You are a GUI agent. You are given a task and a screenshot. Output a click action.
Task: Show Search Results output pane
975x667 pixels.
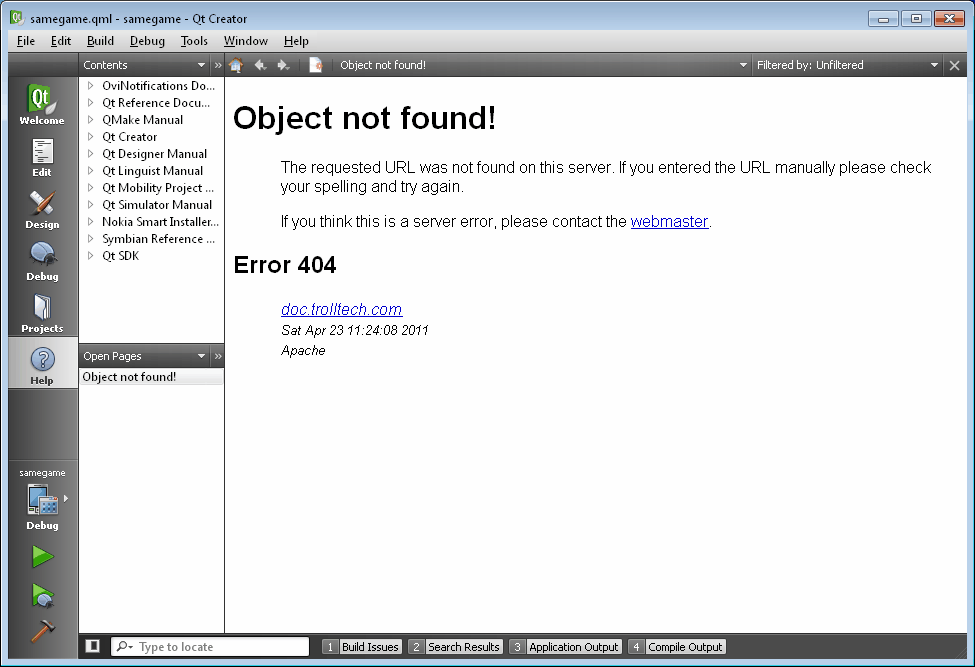point(456,647)
